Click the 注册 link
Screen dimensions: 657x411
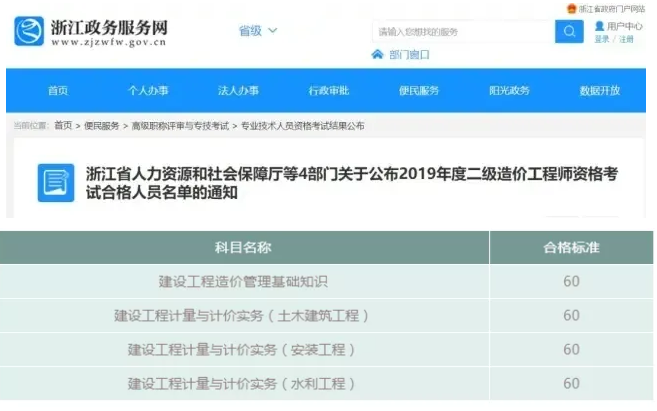click(x=626, y=39)
